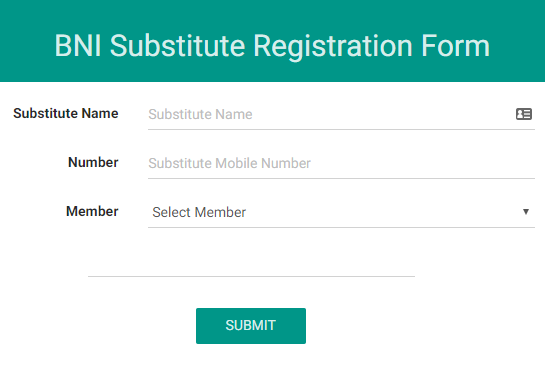
Task: Click the bold Substitute Name label
Action: point(66,113)
